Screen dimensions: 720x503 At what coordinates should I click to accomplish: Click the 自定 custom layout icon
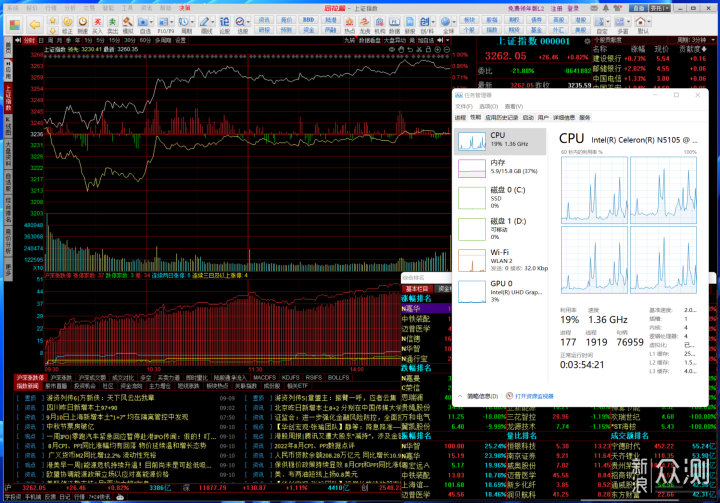(599, 22)
